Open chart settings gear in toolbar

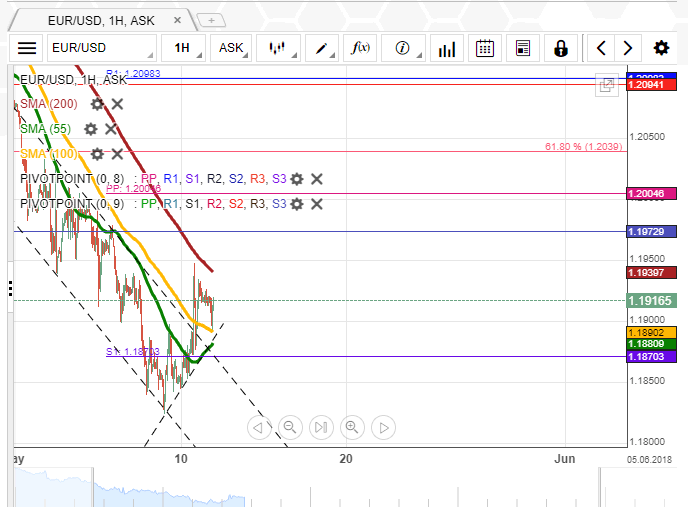661,48
